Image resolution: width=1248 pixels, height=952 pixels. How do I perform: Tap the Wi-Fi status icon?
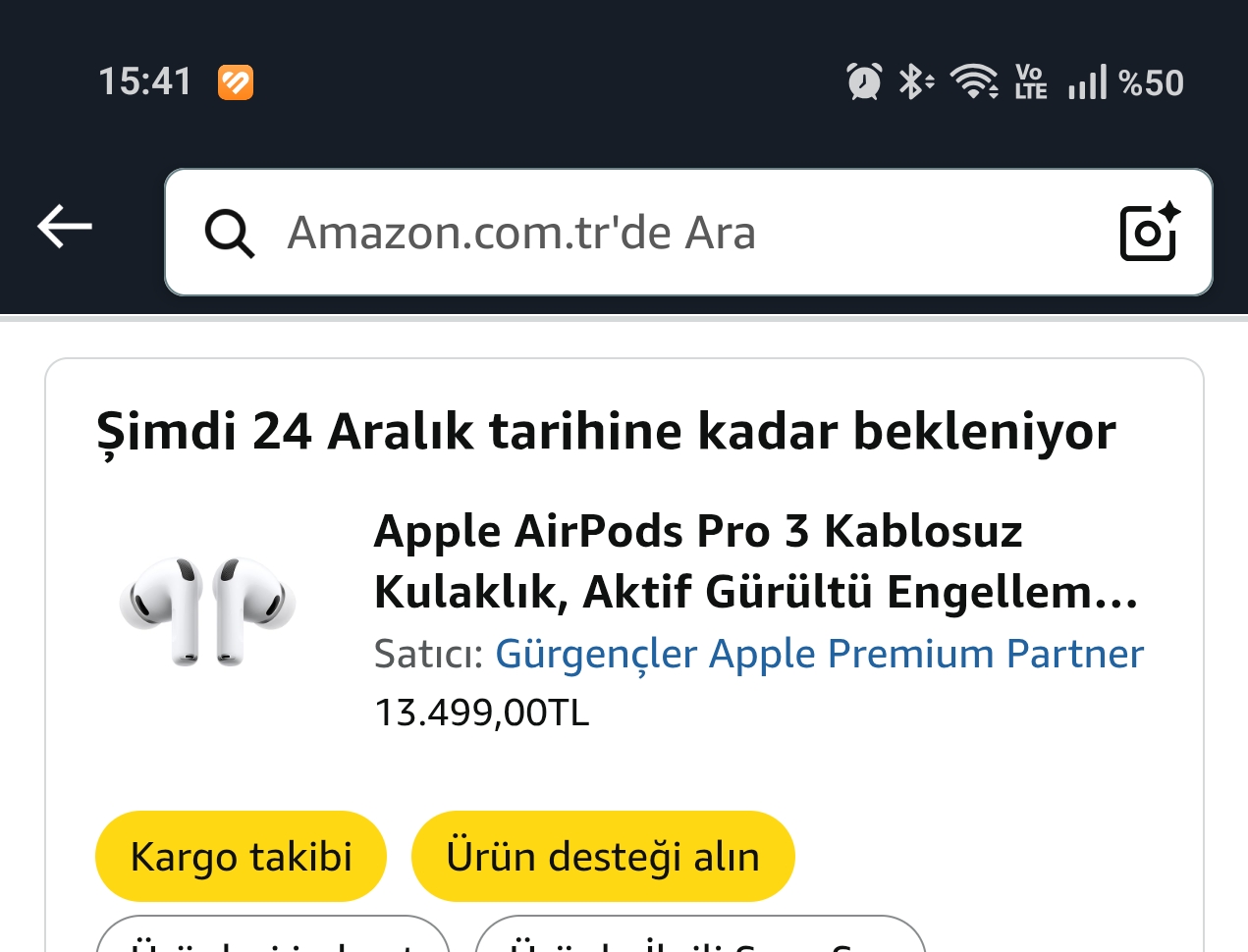[974, 81]
